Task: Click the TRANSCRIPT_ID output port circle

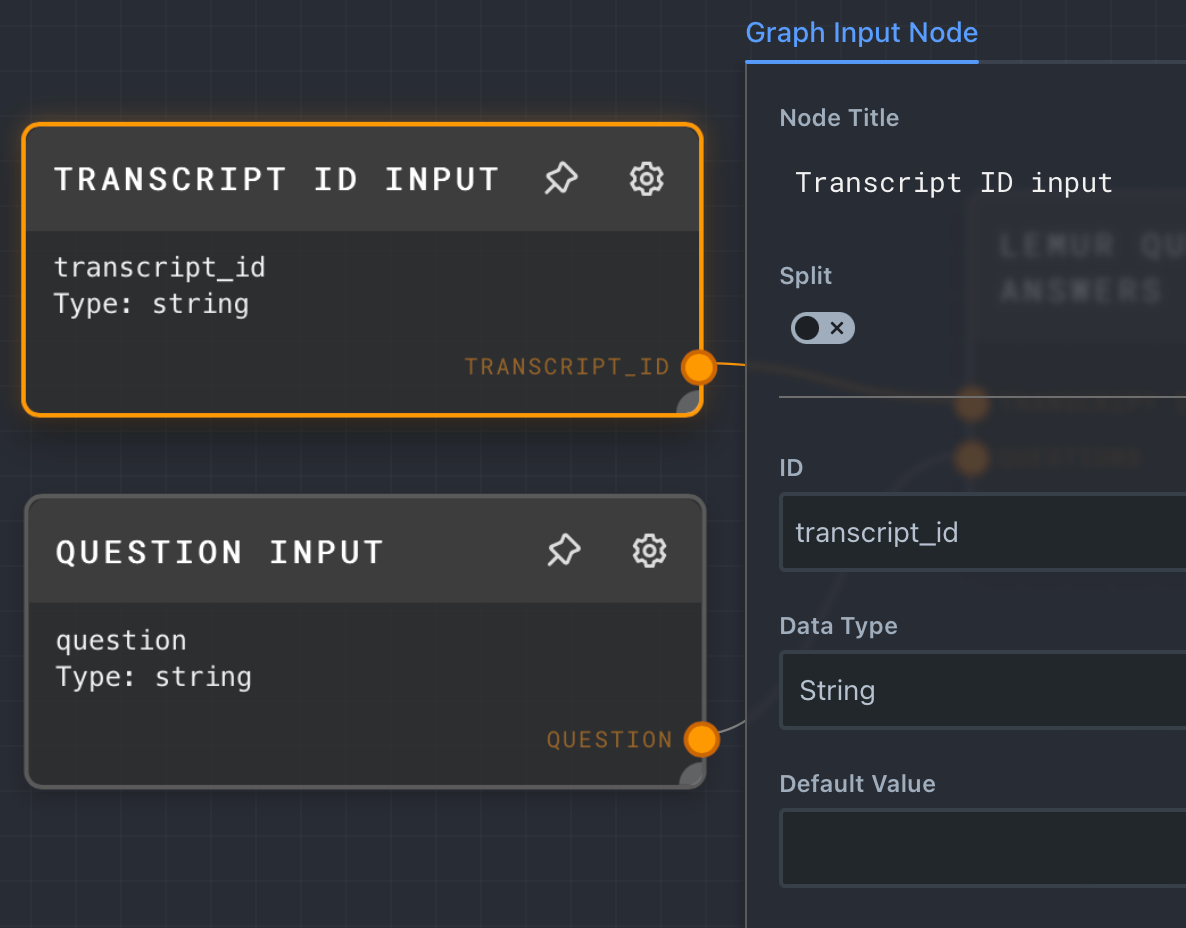Action: point(698,368)
